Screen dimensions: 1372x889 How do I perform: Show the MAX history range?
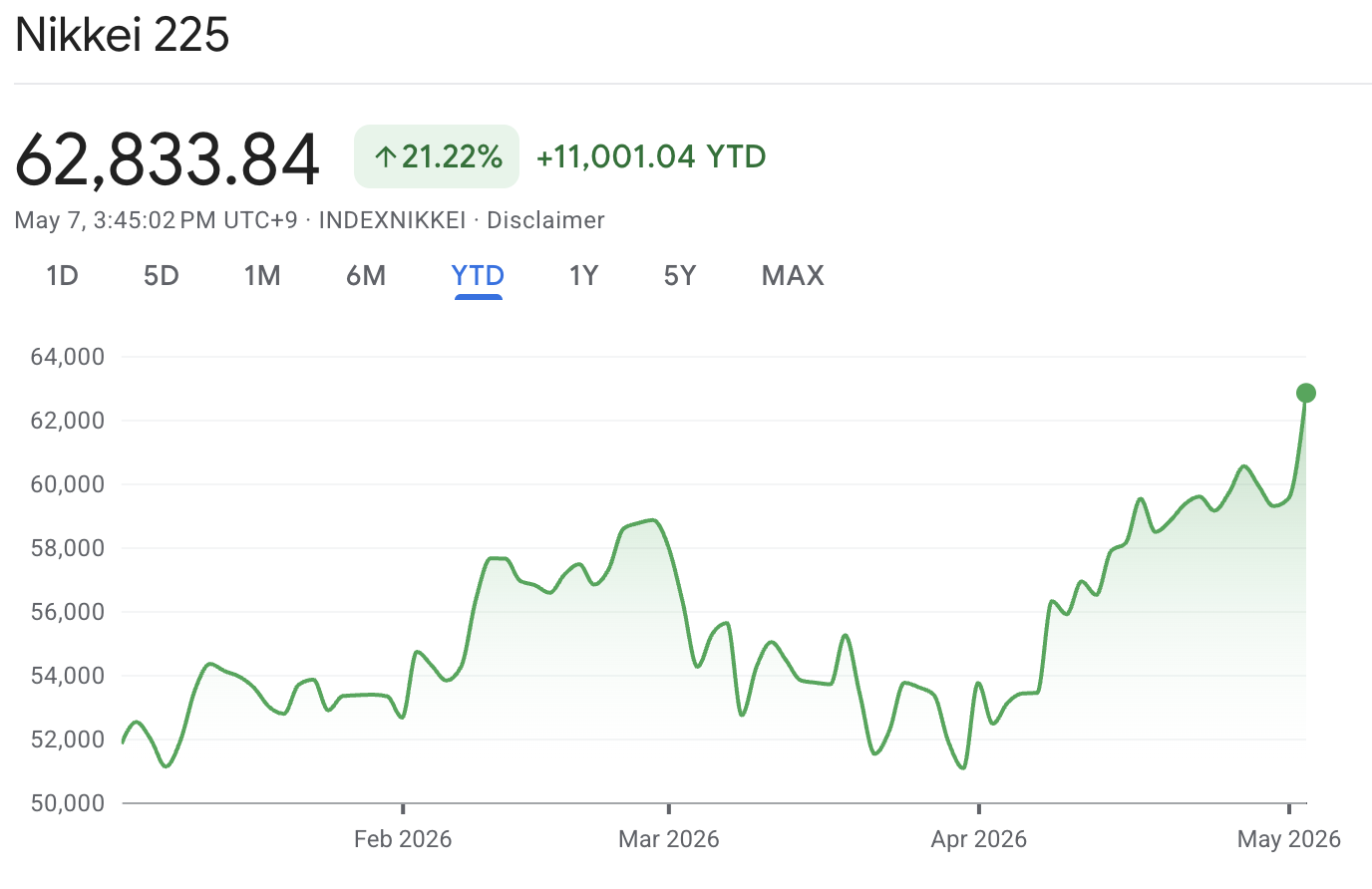coord(793,276)
